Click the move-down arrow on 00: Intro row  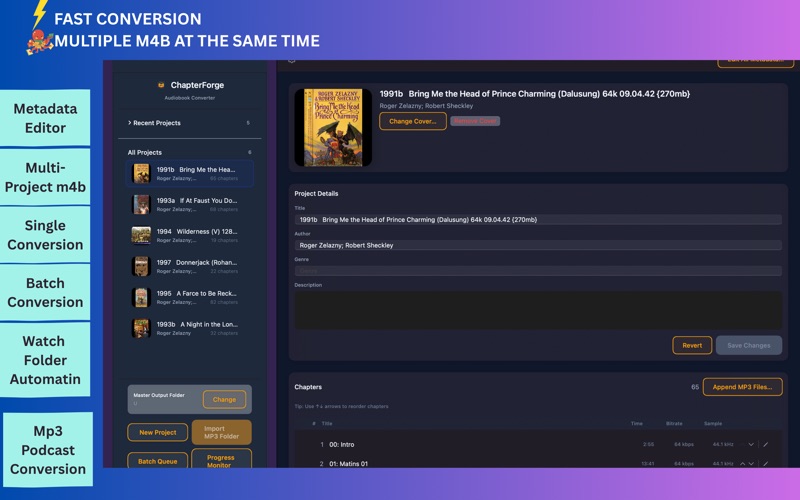click(751, 444)
